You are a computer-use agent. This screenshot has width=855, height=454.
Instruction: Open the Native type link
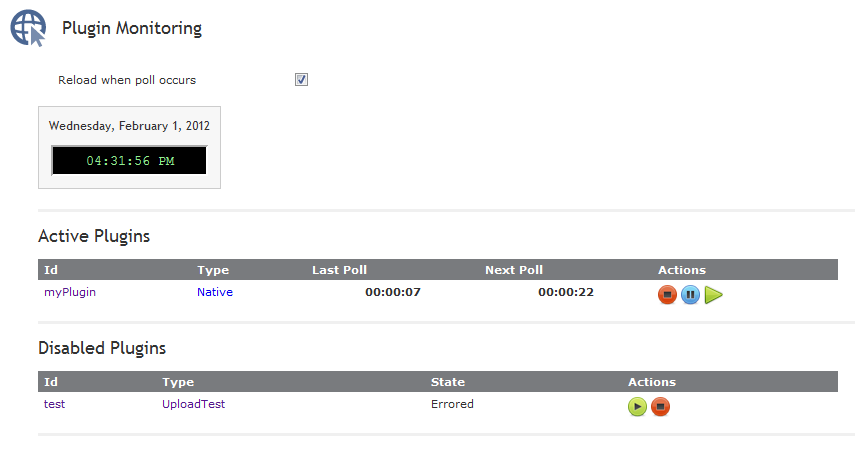pos(215,292)
